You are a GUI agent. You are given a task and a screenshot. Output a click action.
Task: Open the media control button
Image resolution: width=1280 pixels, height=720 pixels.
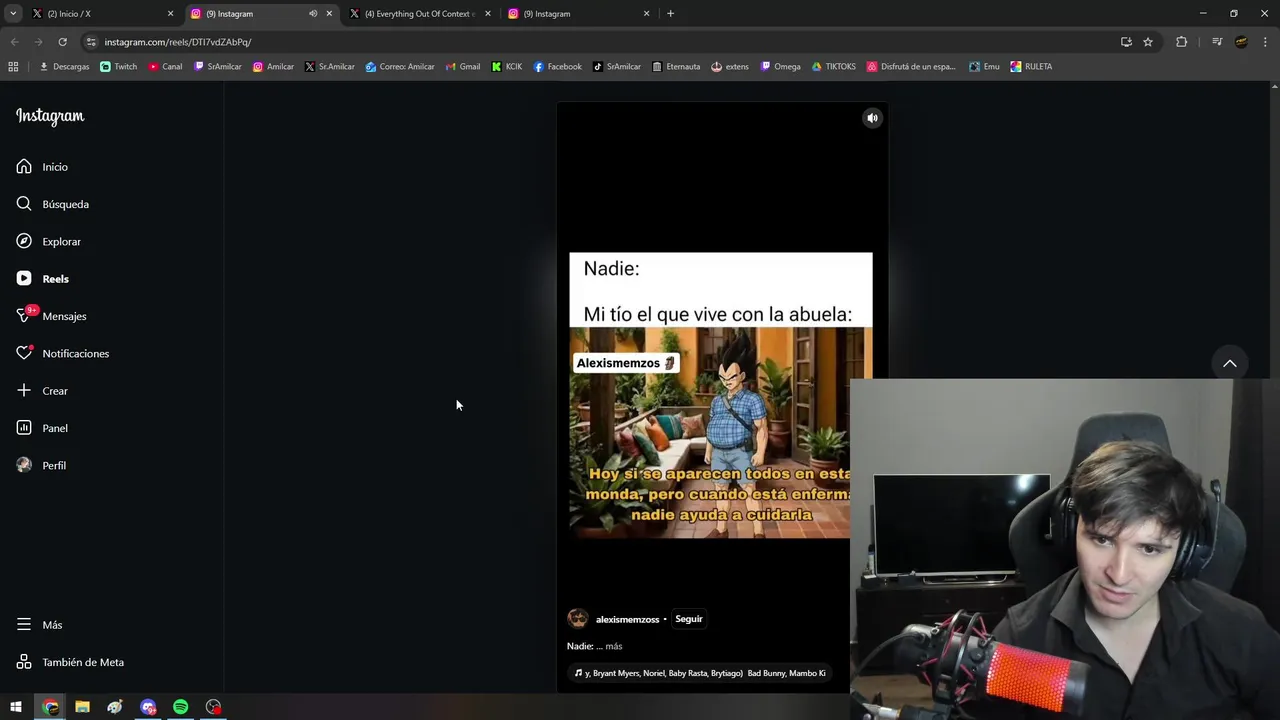click(x=1217, y=42)
